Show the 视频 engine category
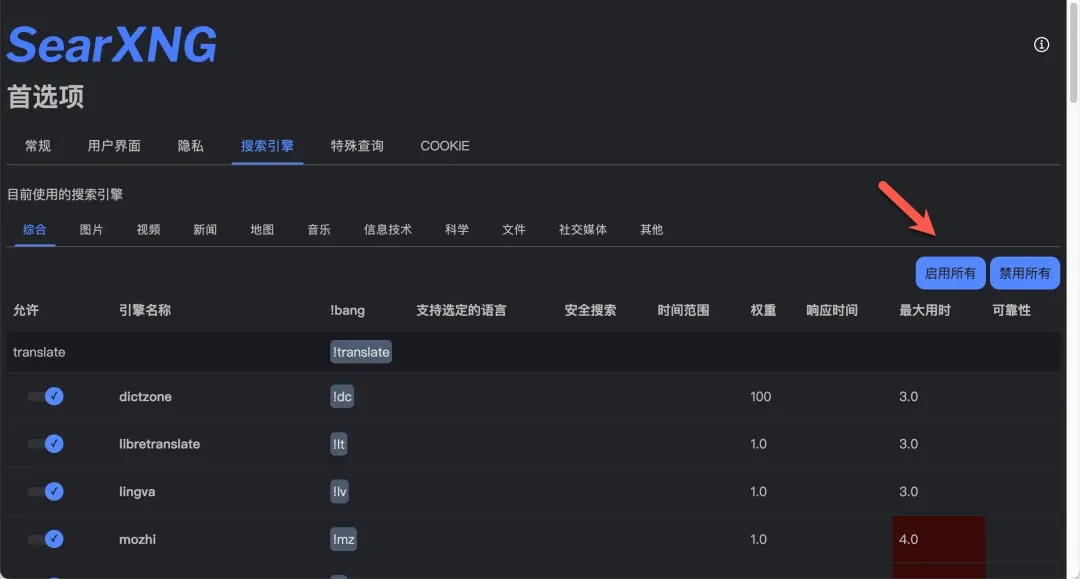1080x579 pixels. coord(148,229)
